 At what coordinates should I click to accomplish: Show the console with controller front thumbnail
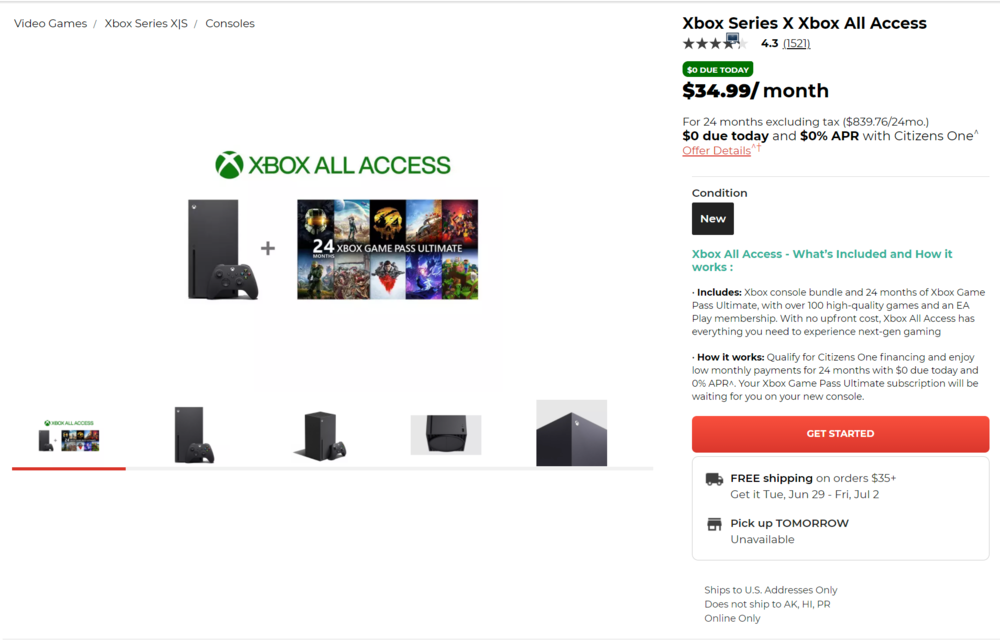(193, 435)
